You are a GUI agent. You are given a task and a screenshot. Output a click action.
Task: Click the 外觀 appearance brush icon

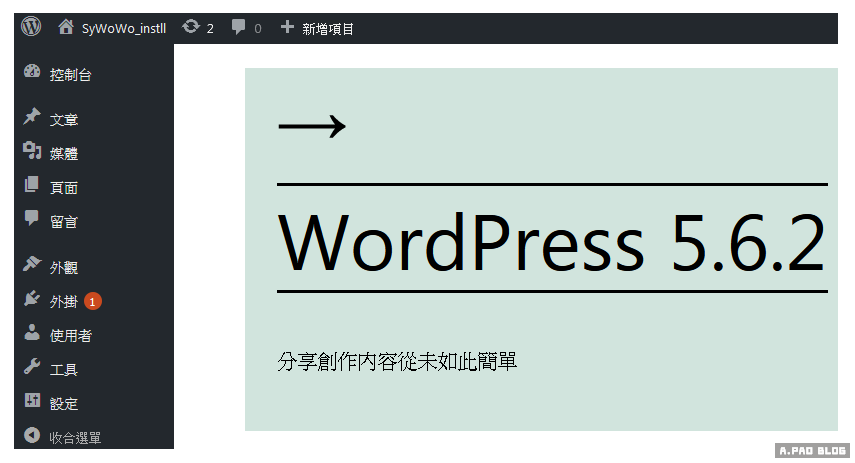click(x=32, y=266)
